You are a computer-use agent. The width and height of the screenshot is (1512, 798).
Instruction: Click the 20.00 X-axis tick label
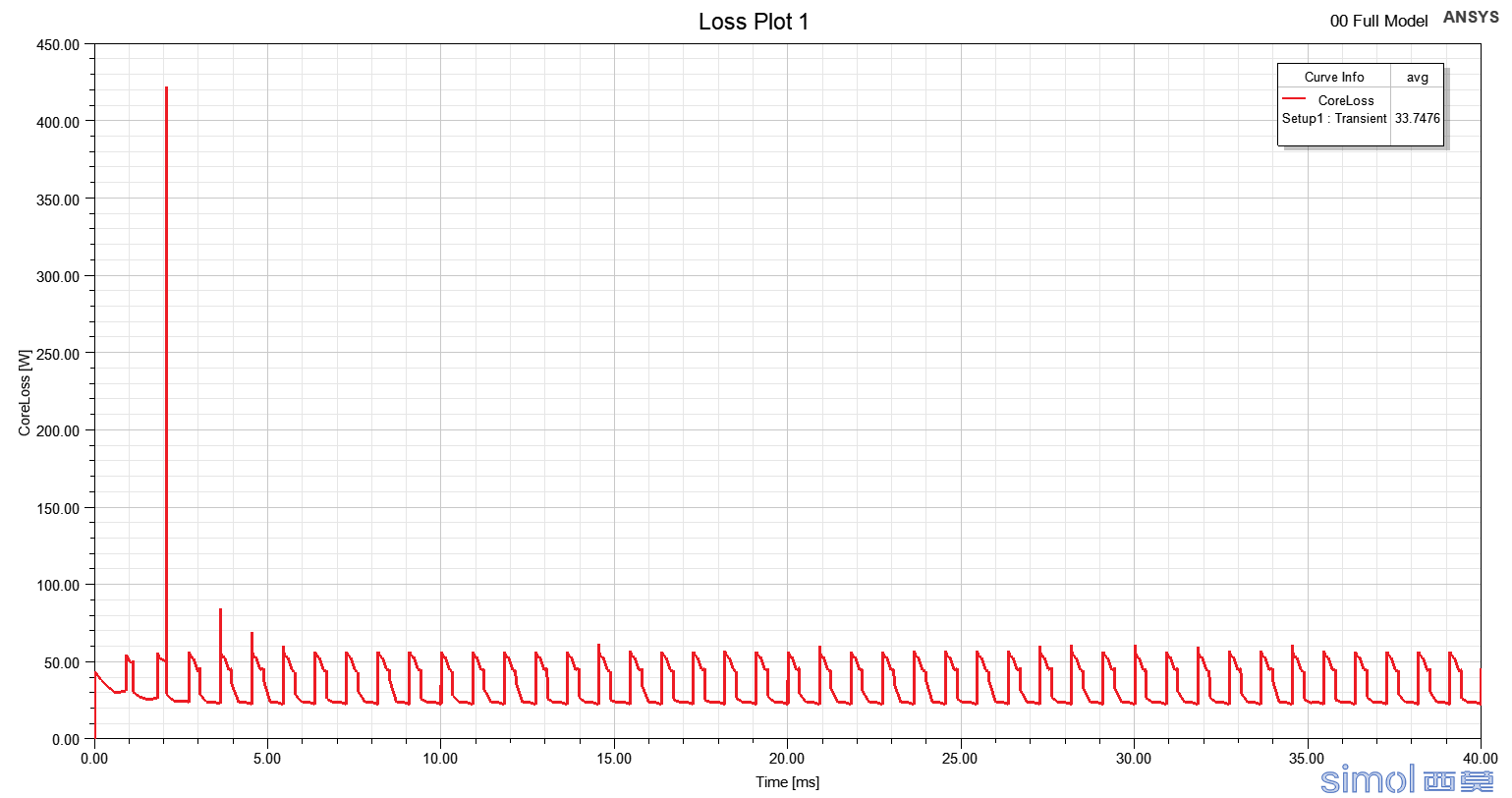[x=787, y=758]
